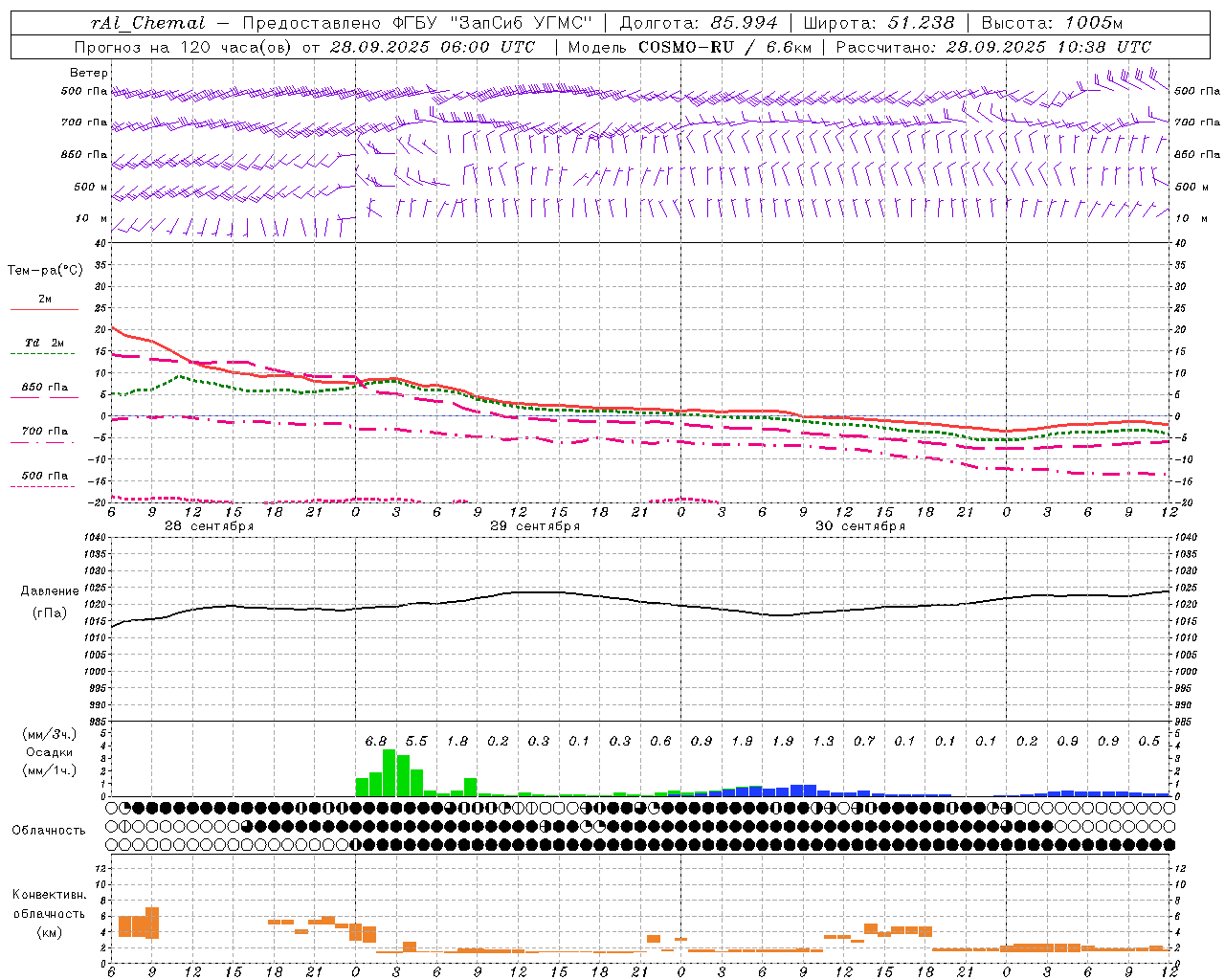
Task: Click the first orange convective cloud bar
Action: point(124,926)
